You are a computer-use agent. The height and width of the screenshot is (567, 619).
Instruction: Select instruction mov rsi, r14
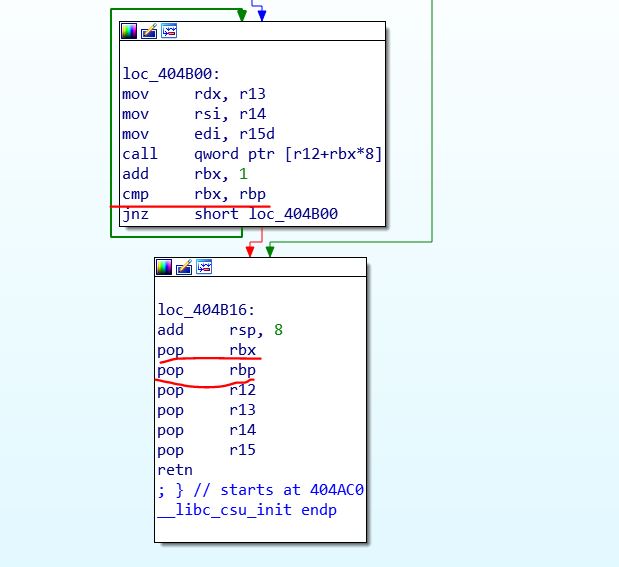click(x=194, y=114)
